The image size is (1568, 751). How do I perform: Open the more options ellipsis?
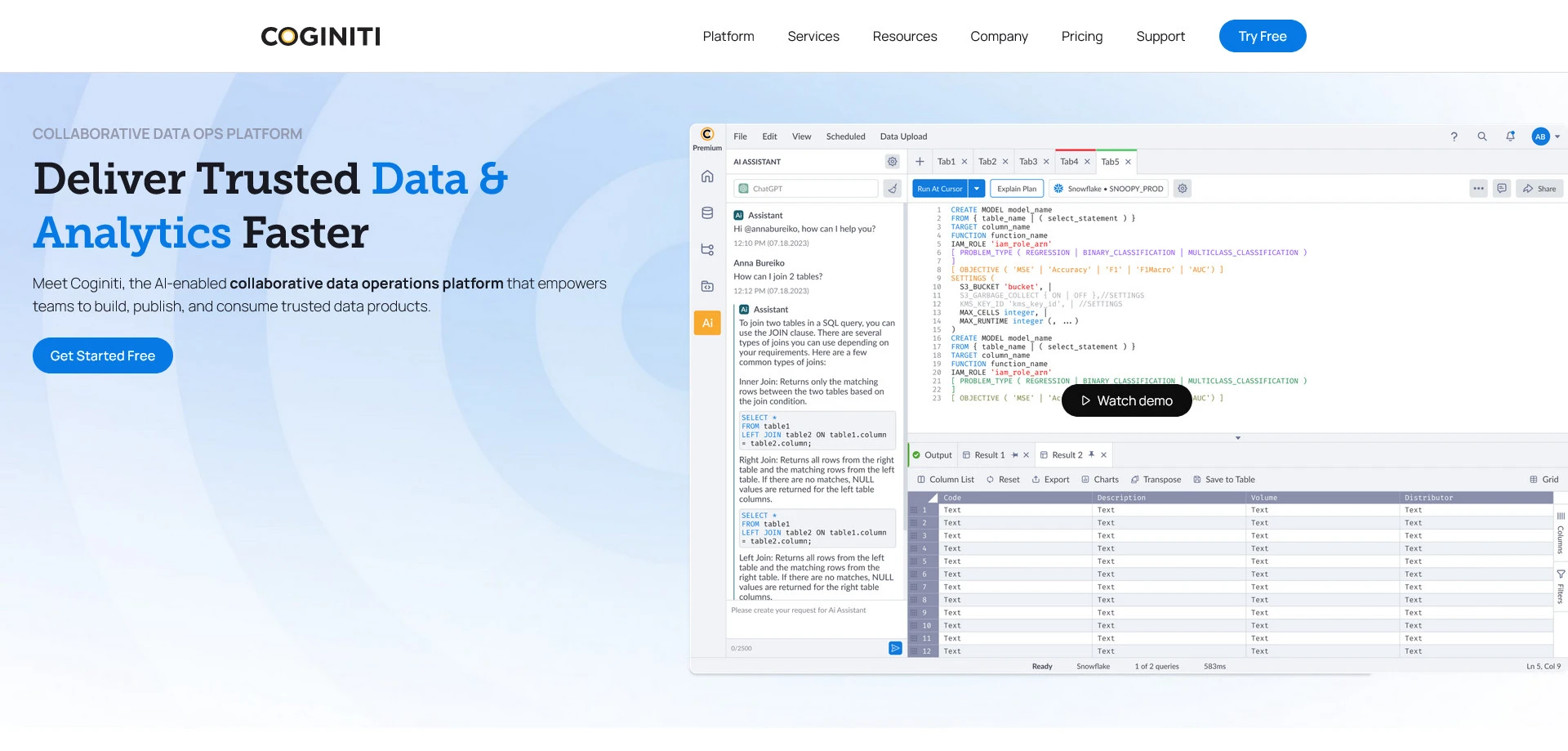pyautogui.click(x=1478, y=189)
